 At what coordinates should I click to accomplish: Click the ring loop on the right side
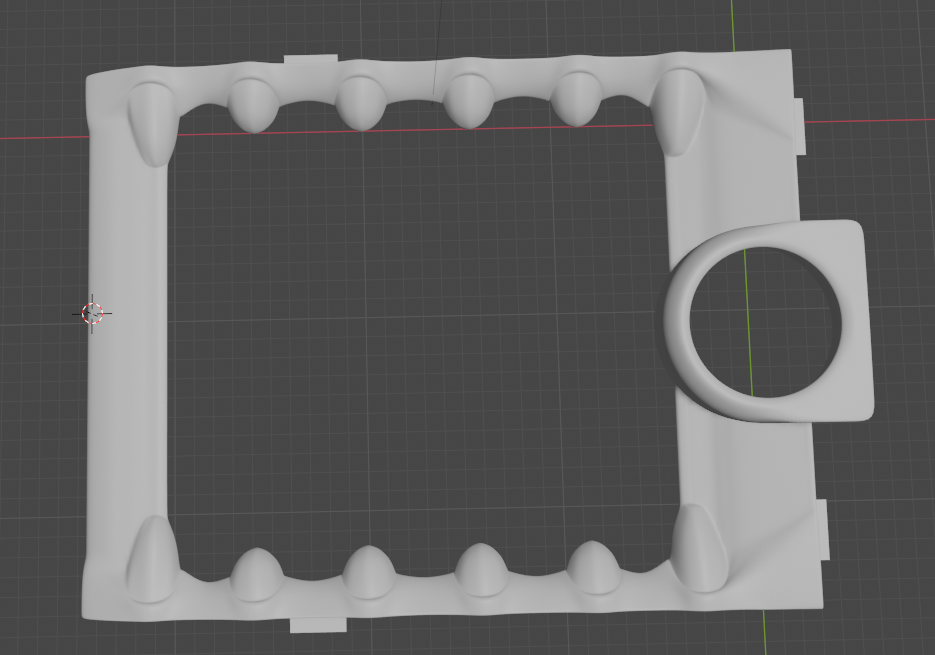[681, 330]
